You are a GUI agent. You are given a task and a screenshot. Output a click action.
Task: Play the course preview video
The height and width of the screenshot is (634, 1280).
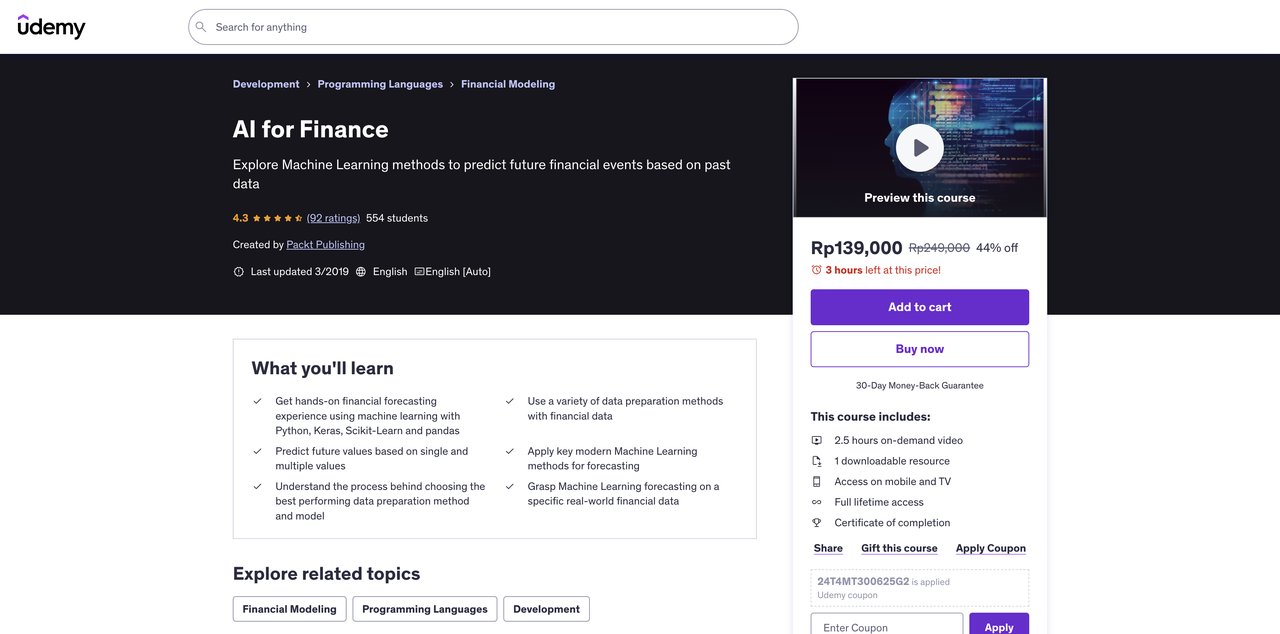point(919,148)
